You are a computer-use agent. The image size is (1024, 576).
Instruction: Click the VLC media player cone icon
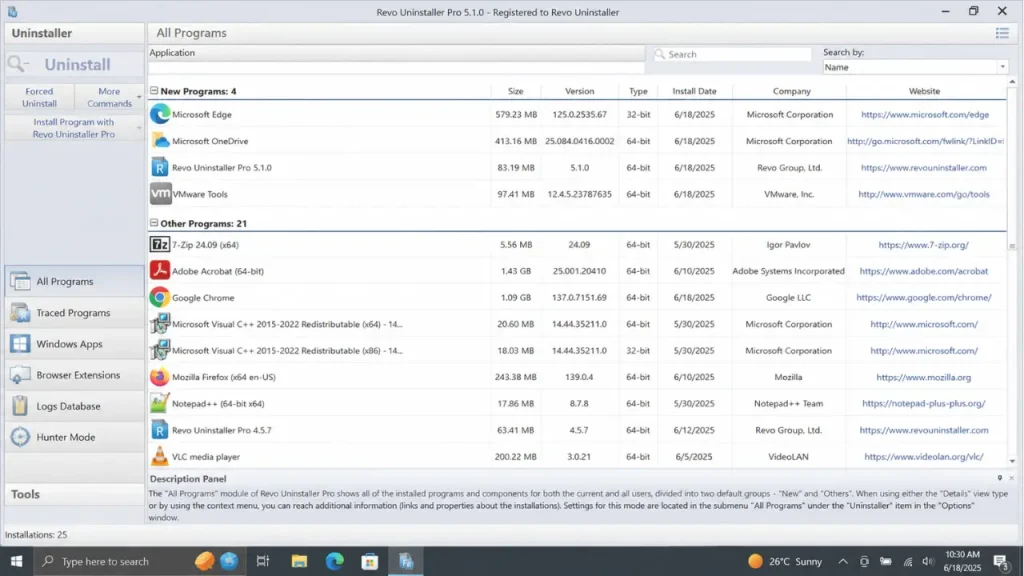(x=159, y=456)
